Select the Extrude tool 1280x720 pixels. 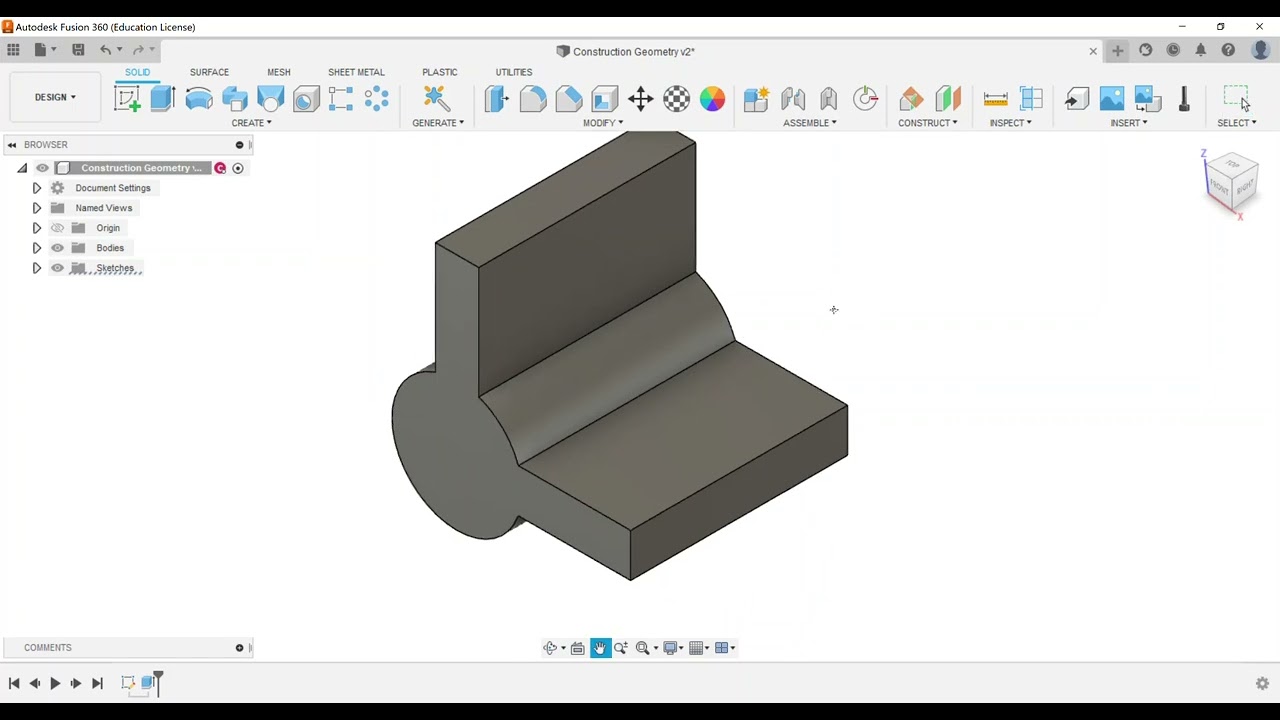[163, 98]
